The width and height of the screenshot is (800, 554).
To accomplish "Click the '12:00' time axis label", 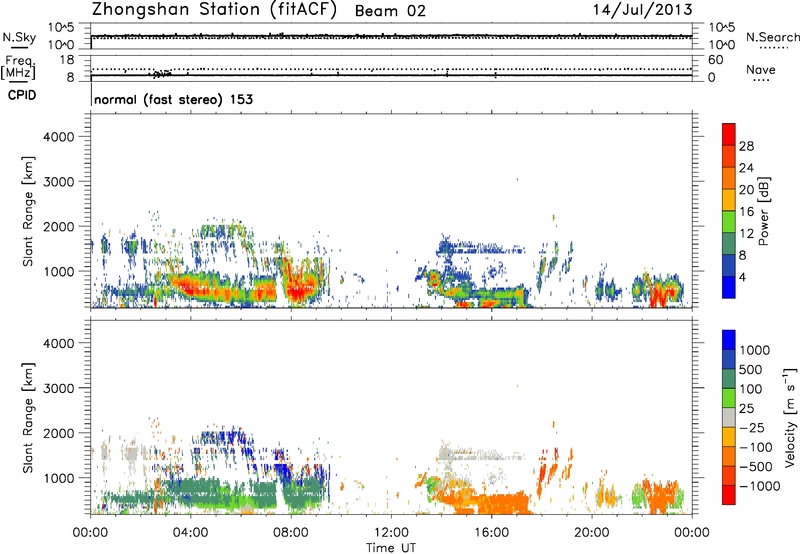I will 391,533.
